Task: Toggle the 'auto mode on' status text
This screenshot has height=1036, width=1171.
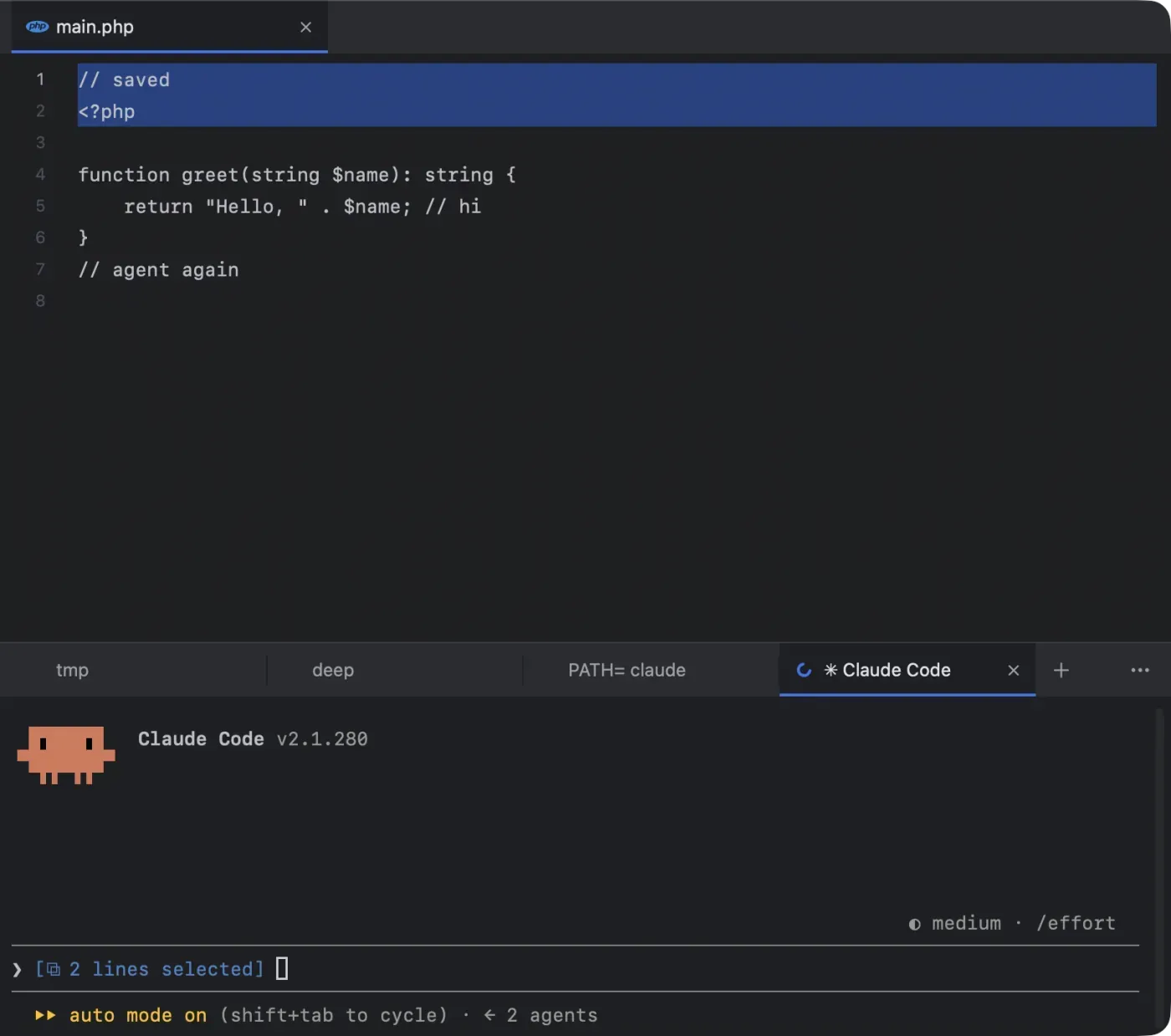Action: pyautogui.click(x=138, y=1015)
